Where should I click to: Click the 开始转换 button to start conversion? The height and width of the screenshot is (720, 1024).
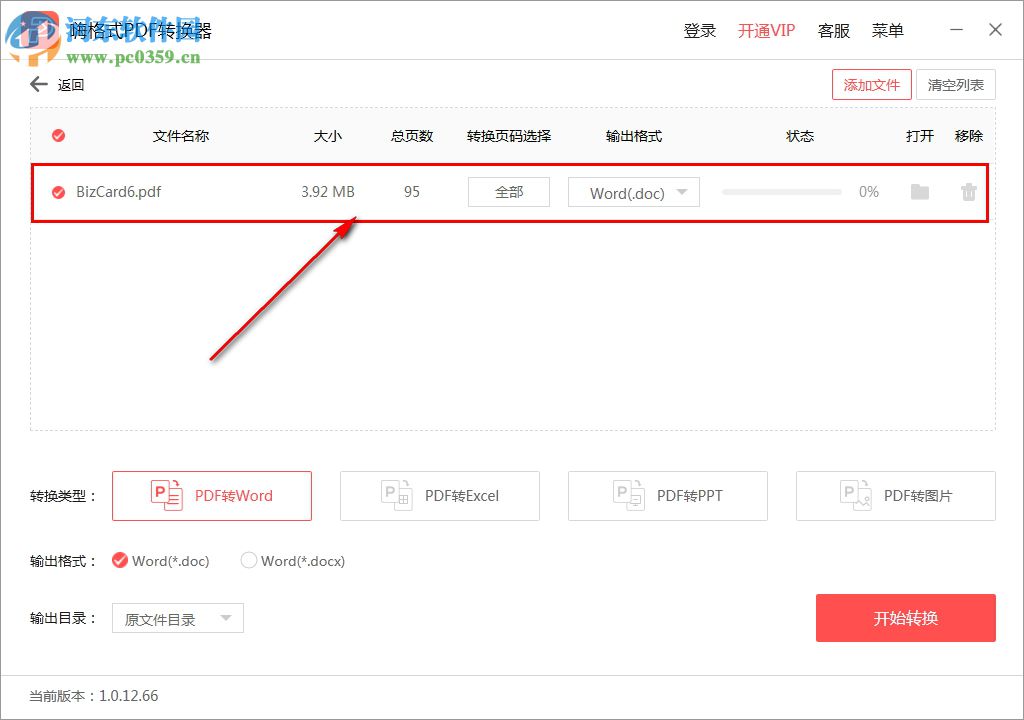905,618
